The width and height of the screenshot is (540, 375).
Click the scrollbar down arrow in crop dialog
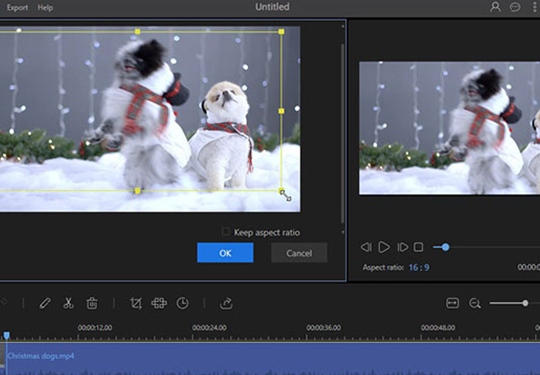click(342, 232)
